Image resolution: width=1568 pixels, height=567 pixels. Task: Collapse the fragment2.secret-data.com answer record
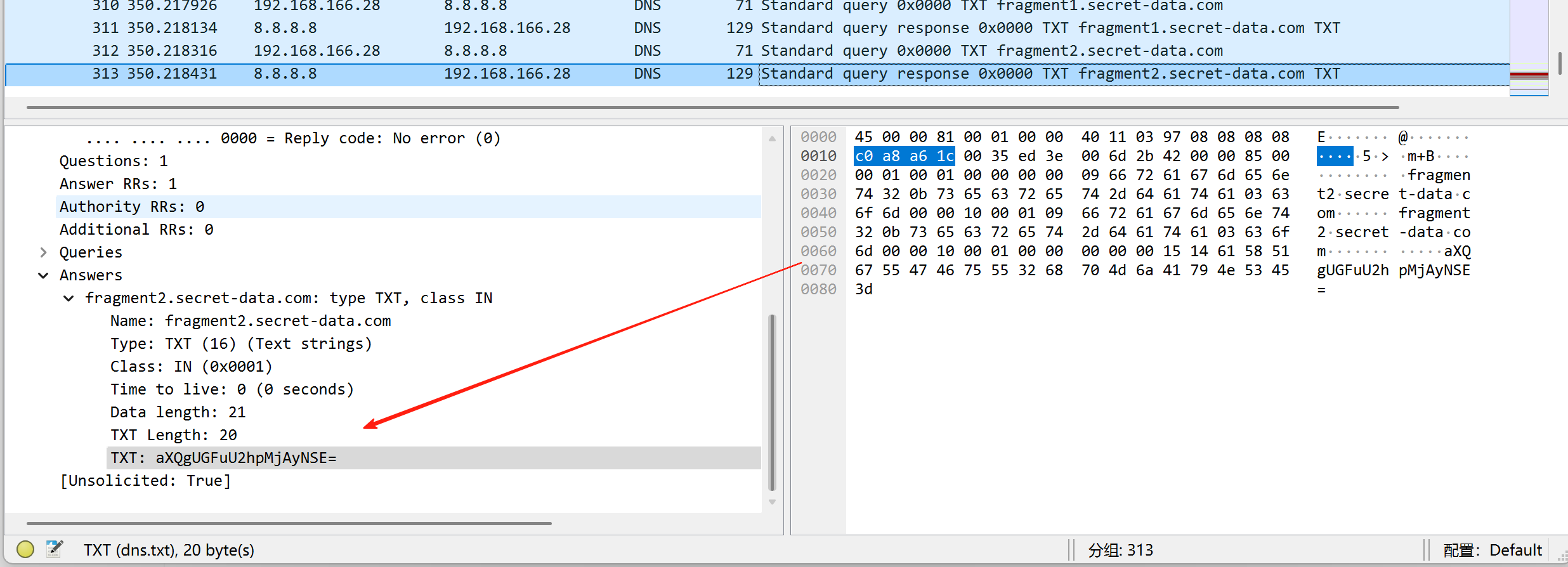(69, 298)
